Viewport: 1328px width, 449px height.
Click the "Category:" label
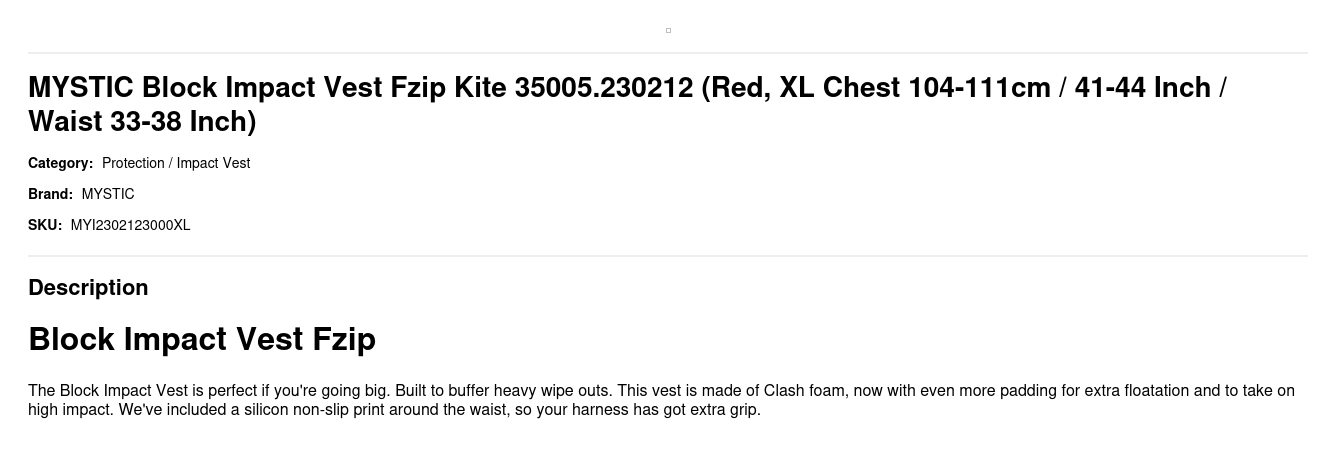60,163
